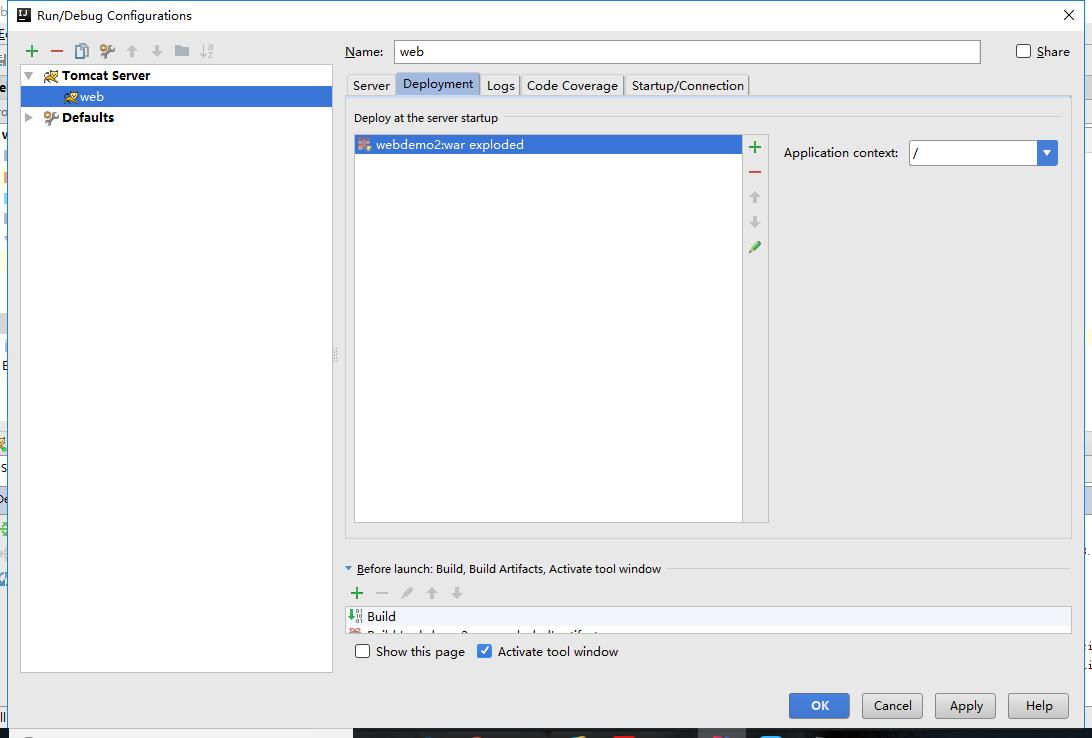The image size is (1092, 738).
Task: Add deployment artifact with green plus
Action: point(755,147)
